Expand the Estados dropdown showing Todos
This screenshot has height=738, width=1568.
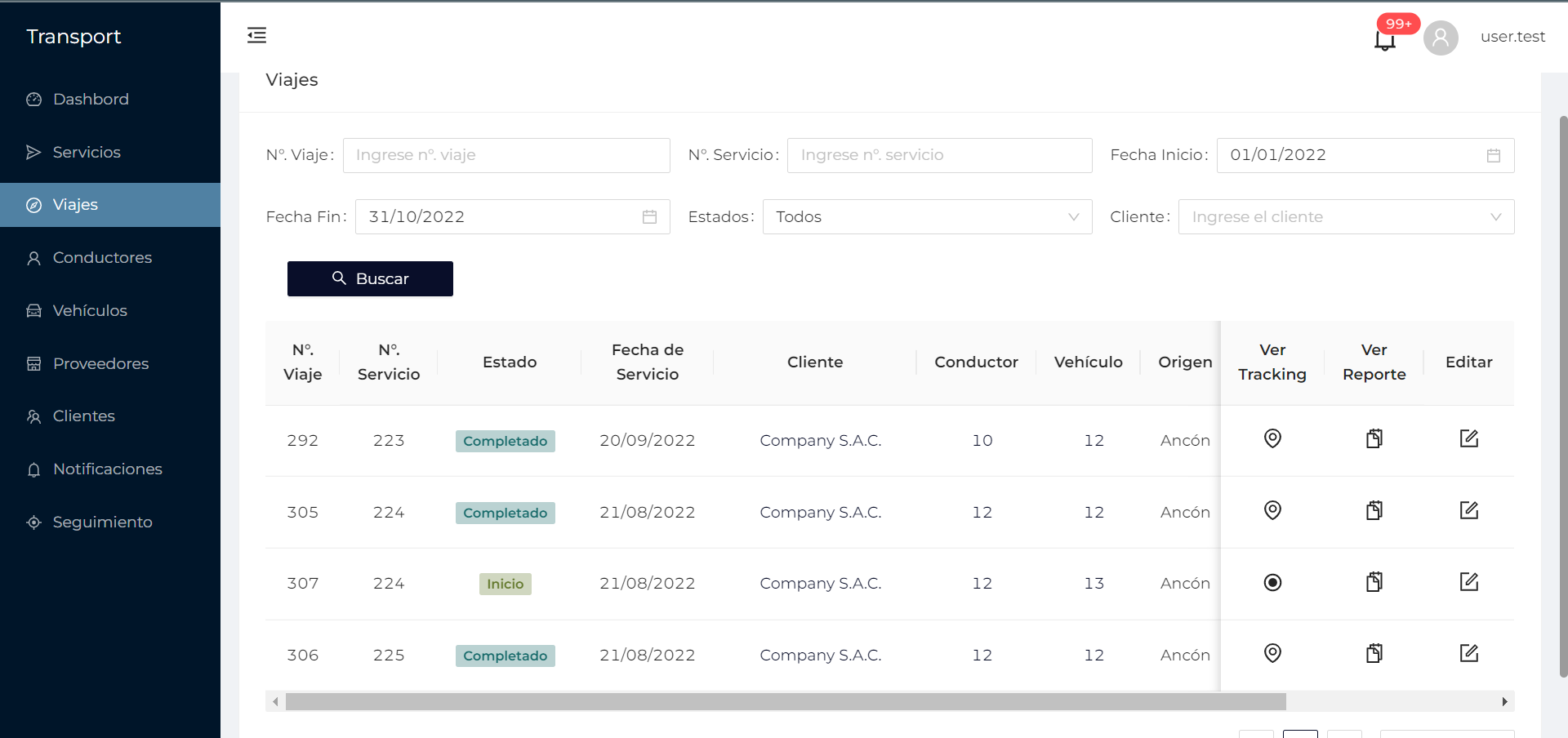[x=927, y=217]
